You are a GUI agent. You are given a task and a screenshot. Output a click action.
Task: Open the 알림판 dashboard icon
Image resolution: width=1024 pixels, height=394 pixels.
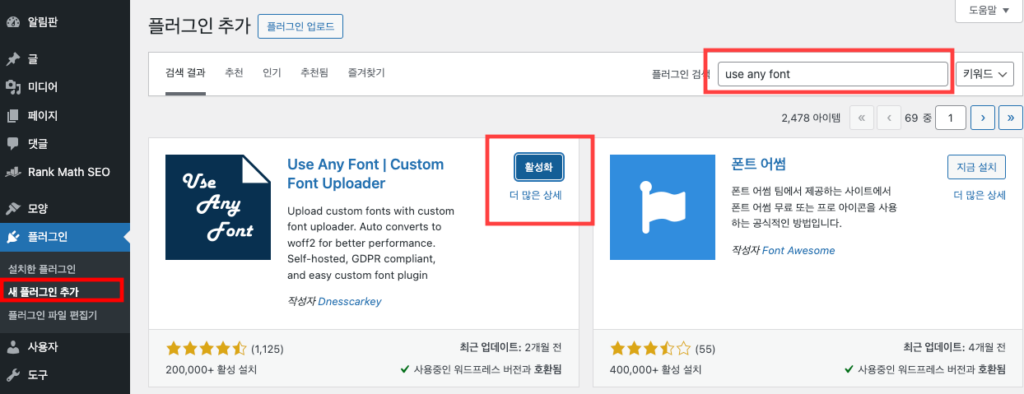pos(12,22)
